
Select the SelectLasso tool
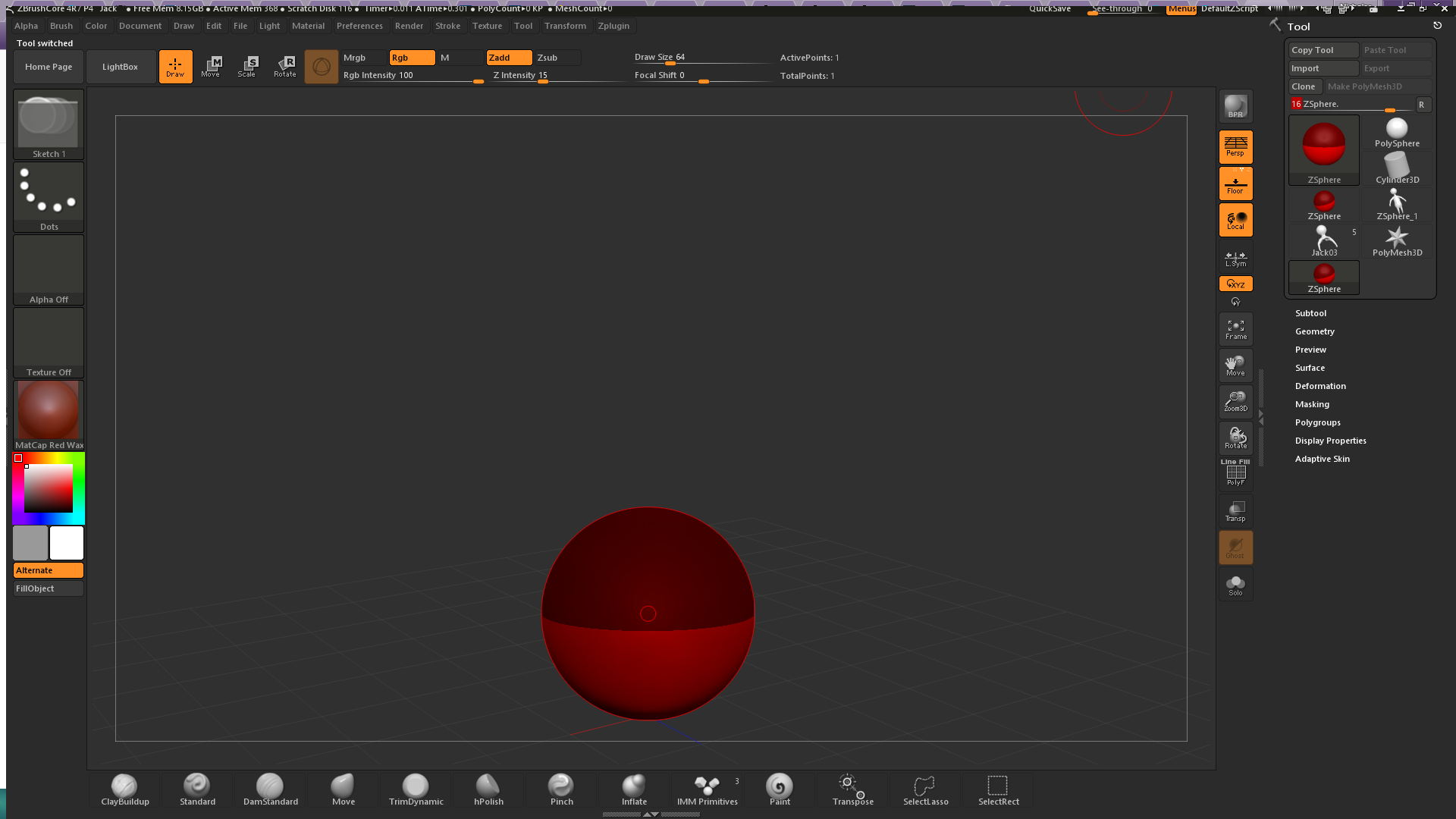pos(925,789)
